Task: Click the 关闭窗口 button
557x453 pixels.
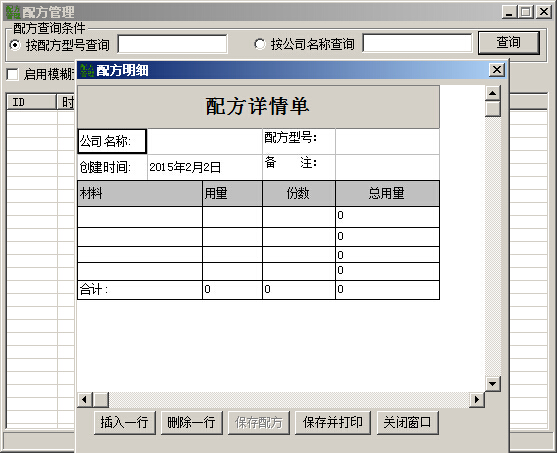Action: pos(407,422)
